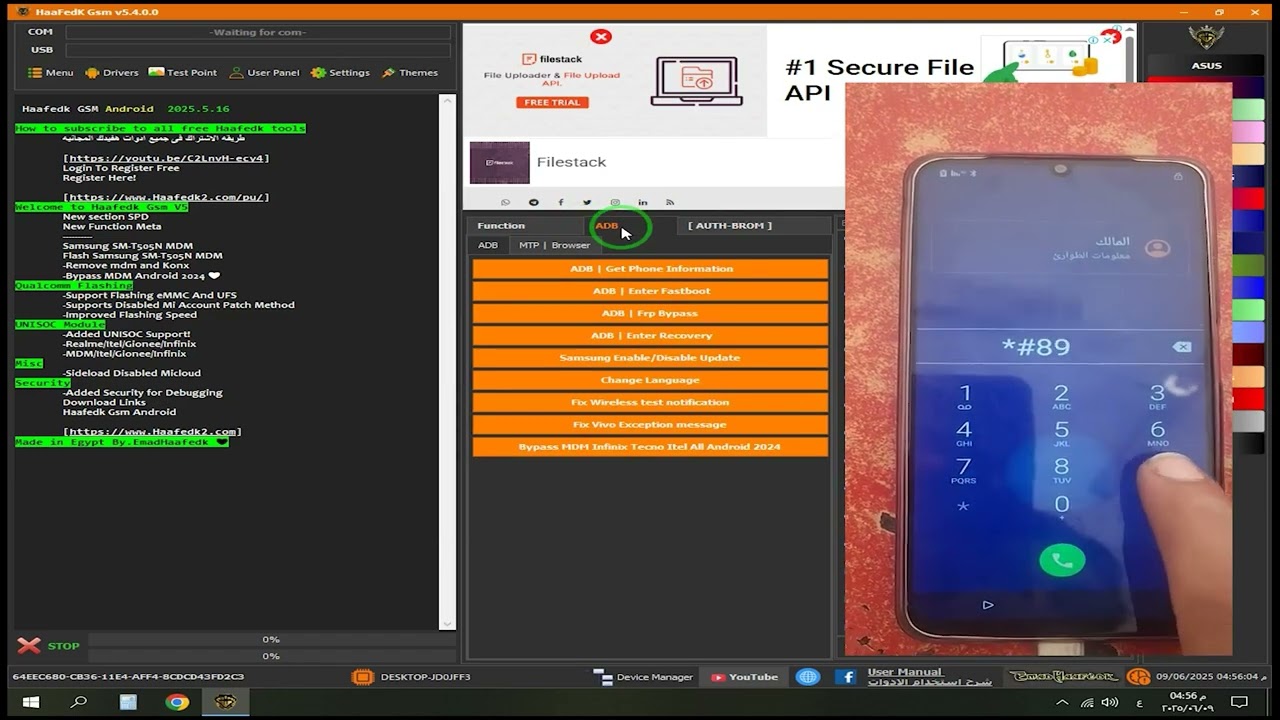Click the pink color swatch on right strip
This screenshot has width=1280, height=720.
[x=1248, y=132]
